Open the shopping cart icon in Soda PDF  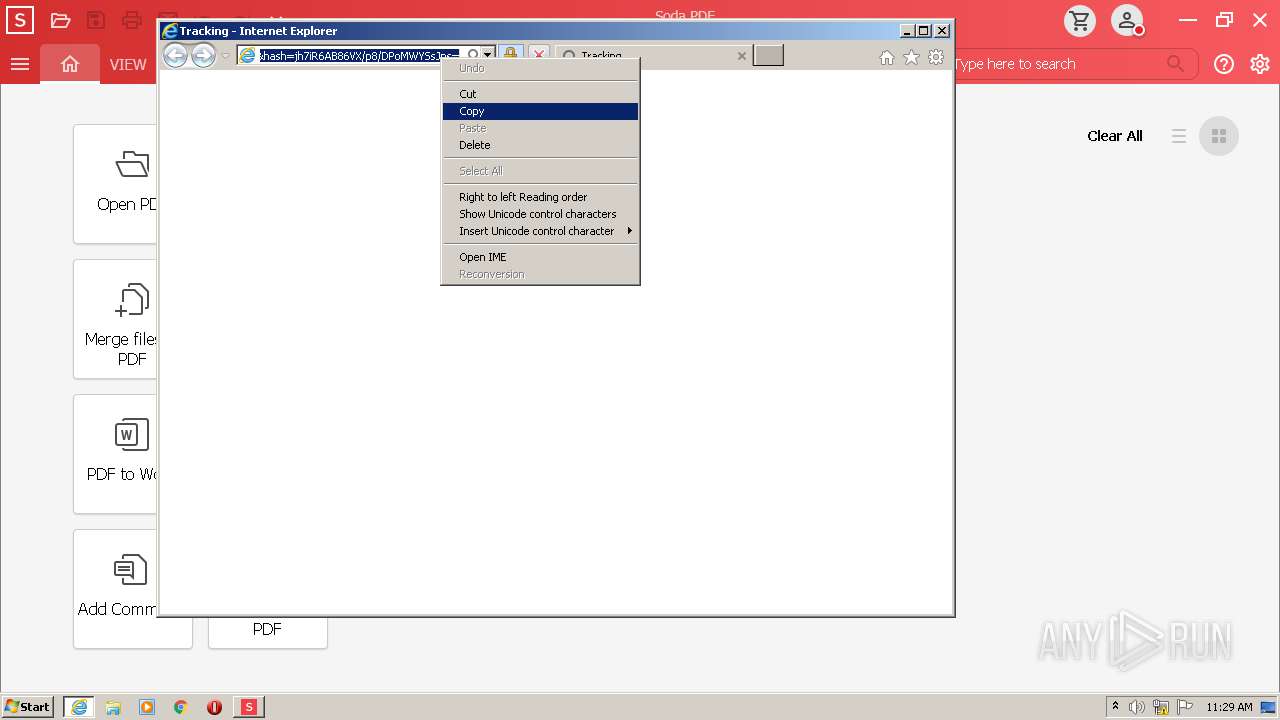coord(1080,20)
